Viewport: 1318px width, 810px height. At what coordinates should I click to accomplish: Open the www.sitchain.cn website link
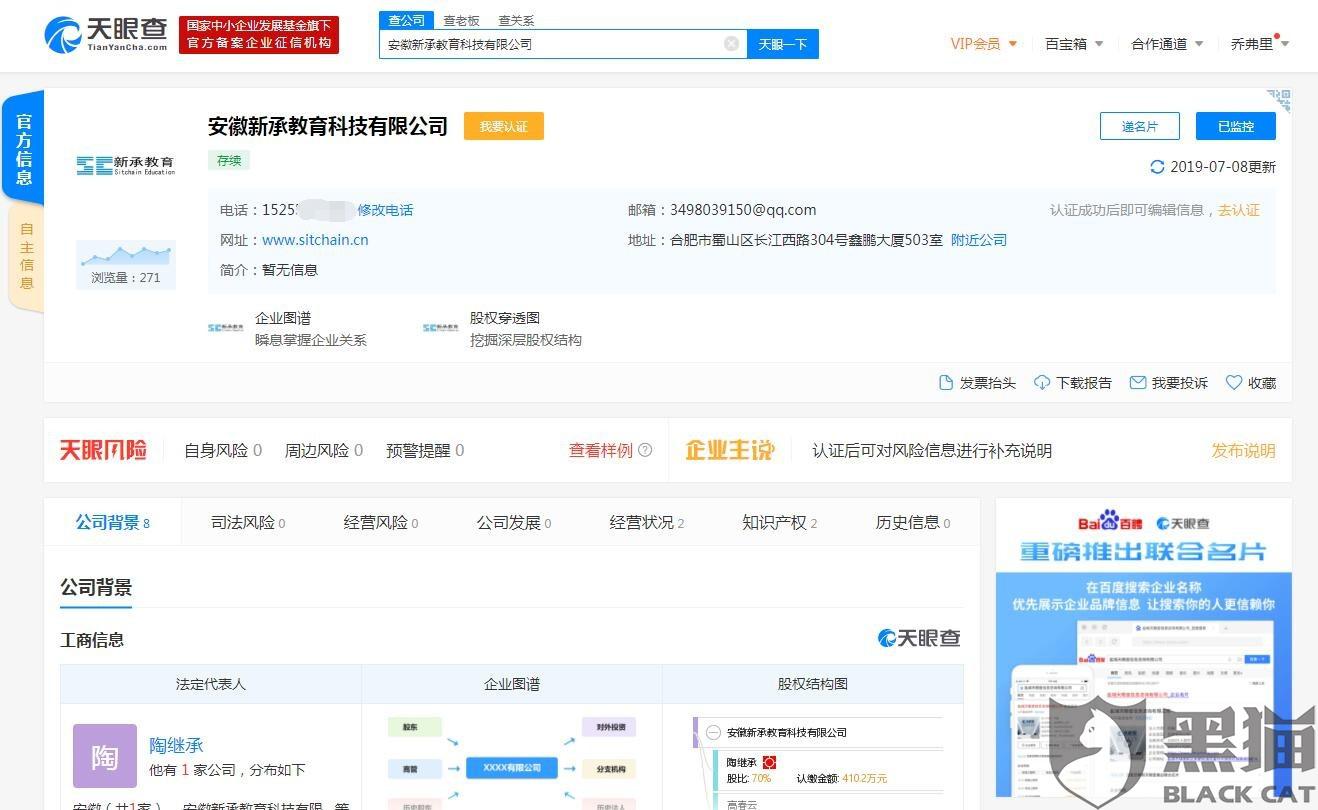click(x=315, y=240)
